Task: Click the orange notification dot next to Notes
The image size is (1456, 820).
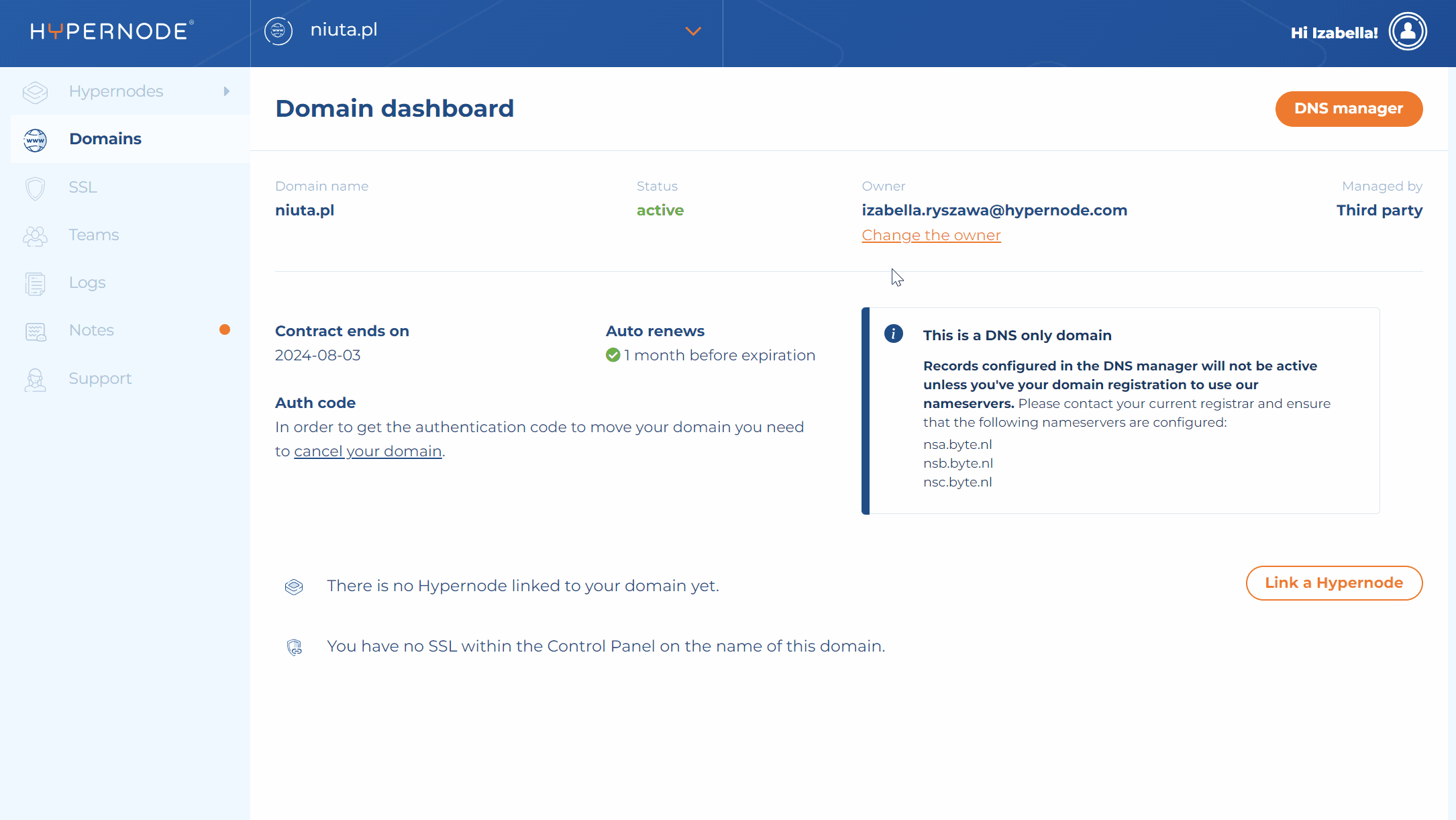Action: (x=225, y=329)
